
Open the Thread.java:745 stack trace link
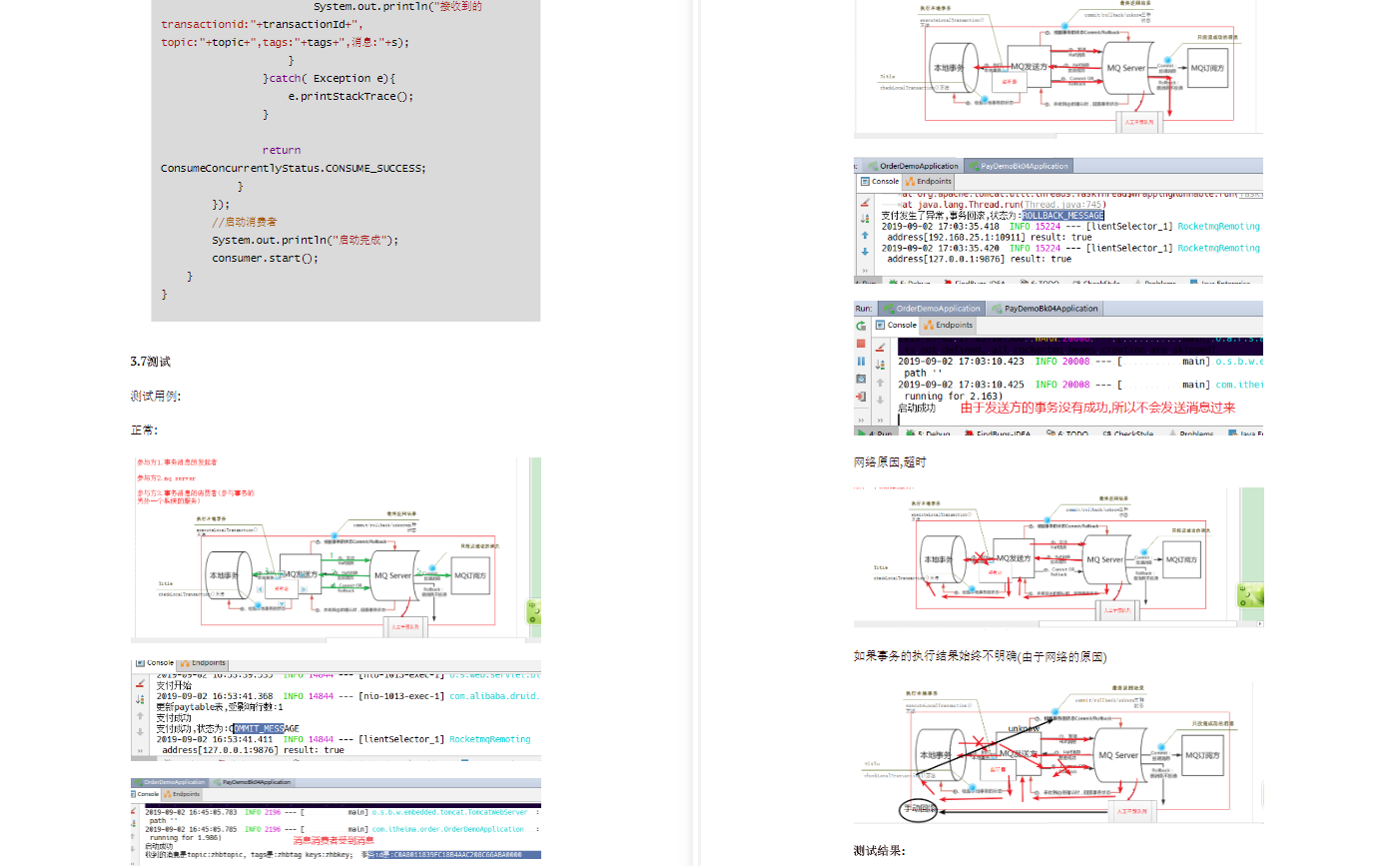[x=1063, y=204]
